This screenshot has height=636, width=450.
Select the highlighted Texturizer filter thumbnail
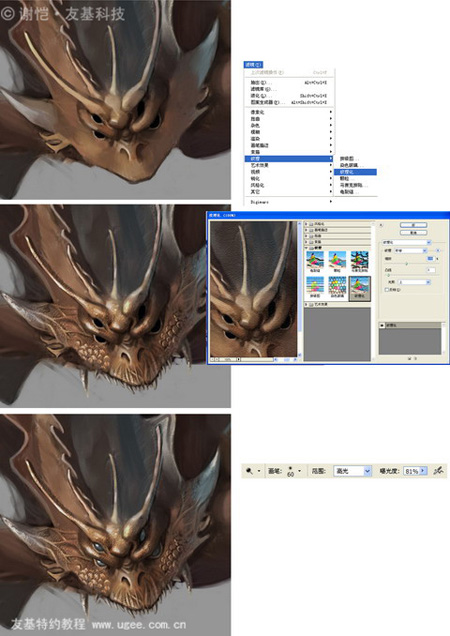(x=360, y=288)
